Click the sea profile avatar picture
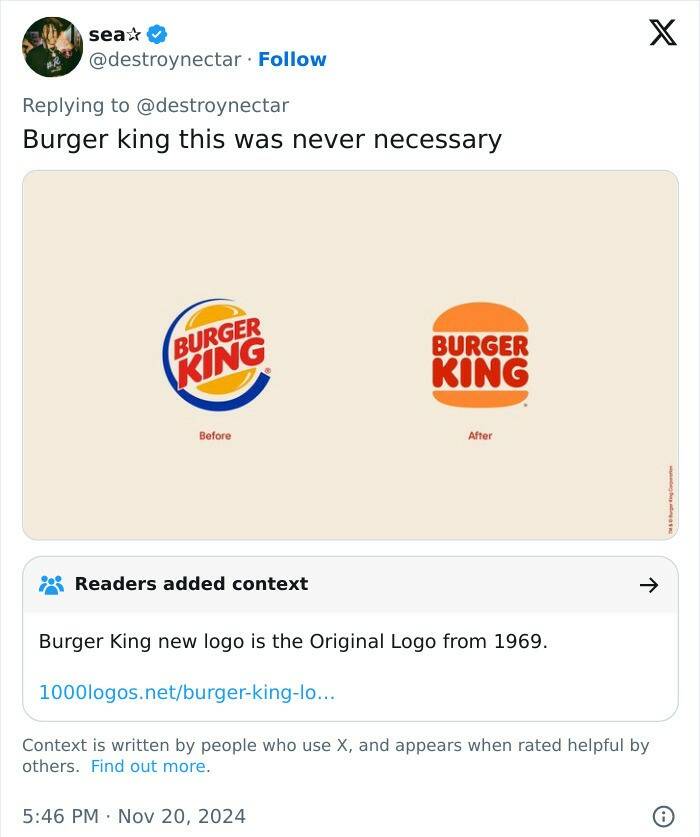Image resolution: width=700 pixels, height=837 pixels. click(x=52, y=47)
